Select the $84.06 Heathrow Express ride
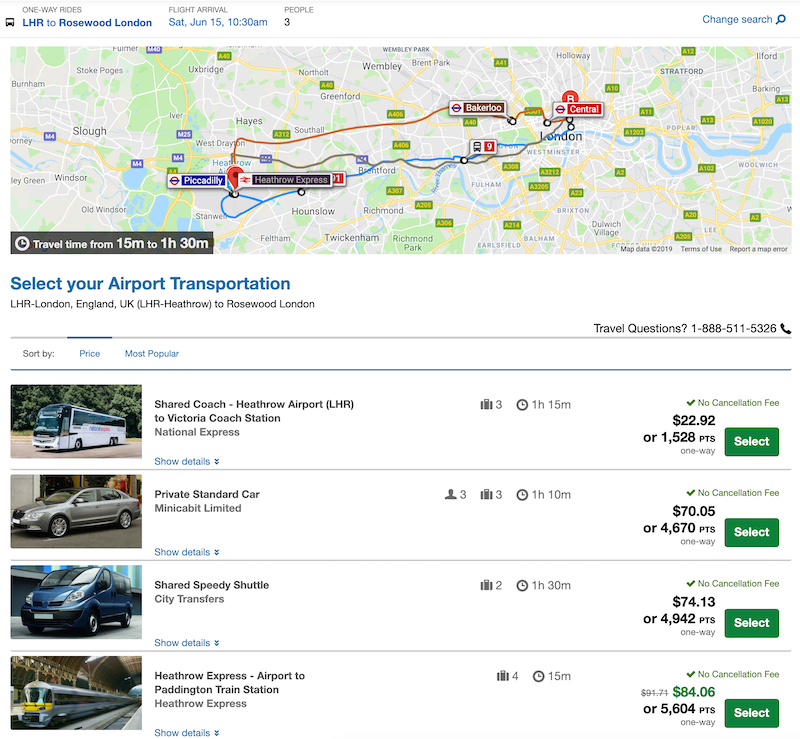This screenshot has width=800, height=739. tap(752, 713)
